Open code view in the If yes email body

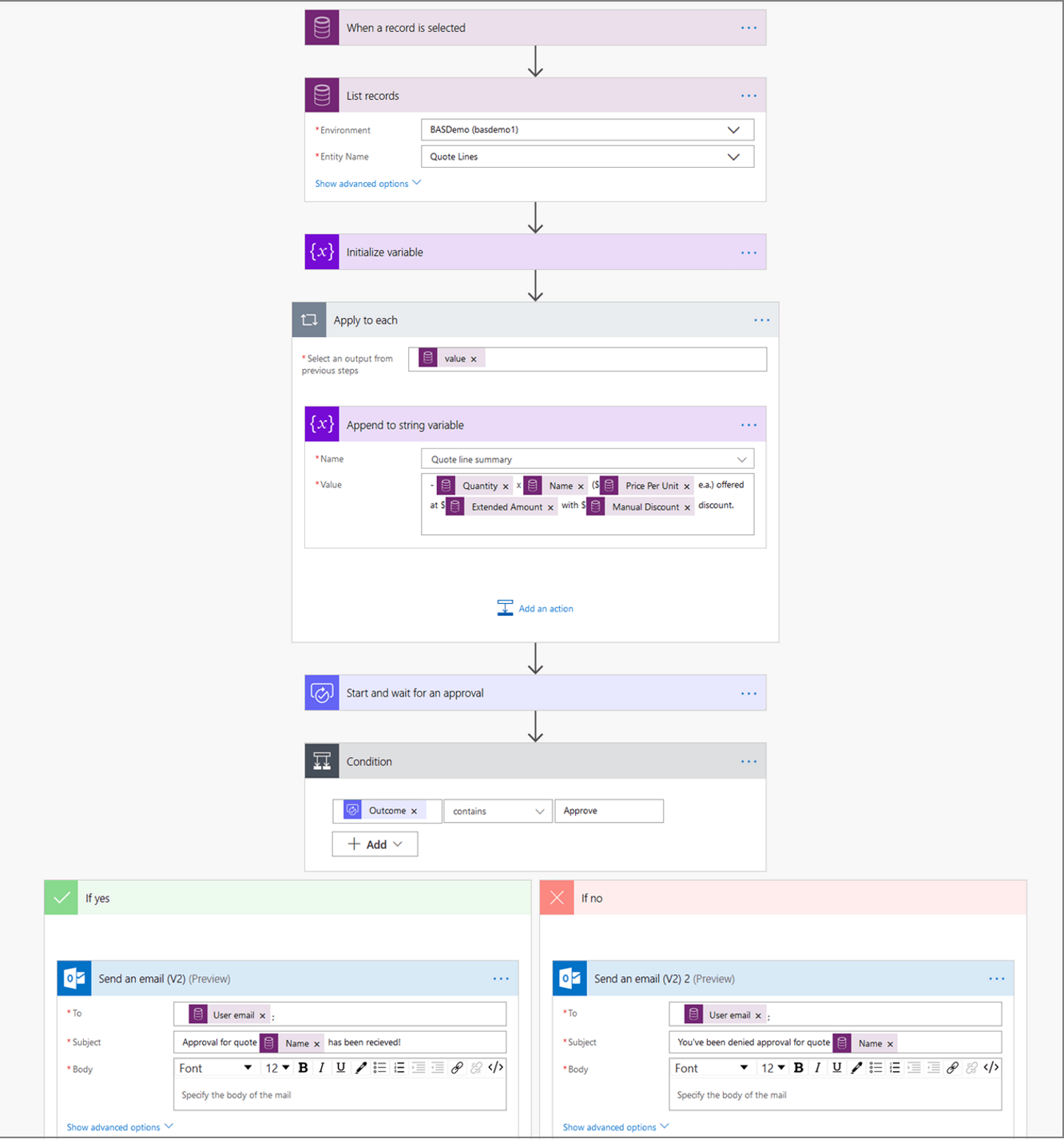tap(496, 1067)
